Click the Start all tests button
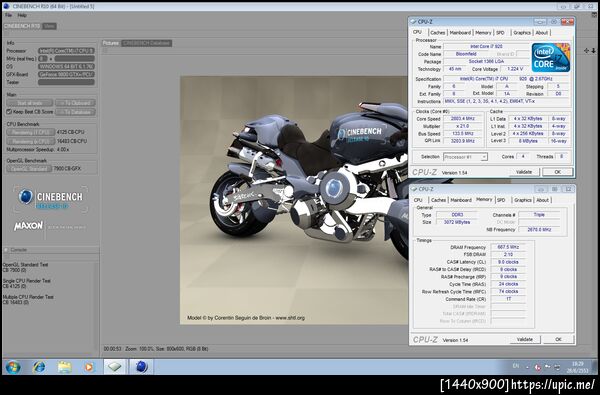 tap(29, 103)
